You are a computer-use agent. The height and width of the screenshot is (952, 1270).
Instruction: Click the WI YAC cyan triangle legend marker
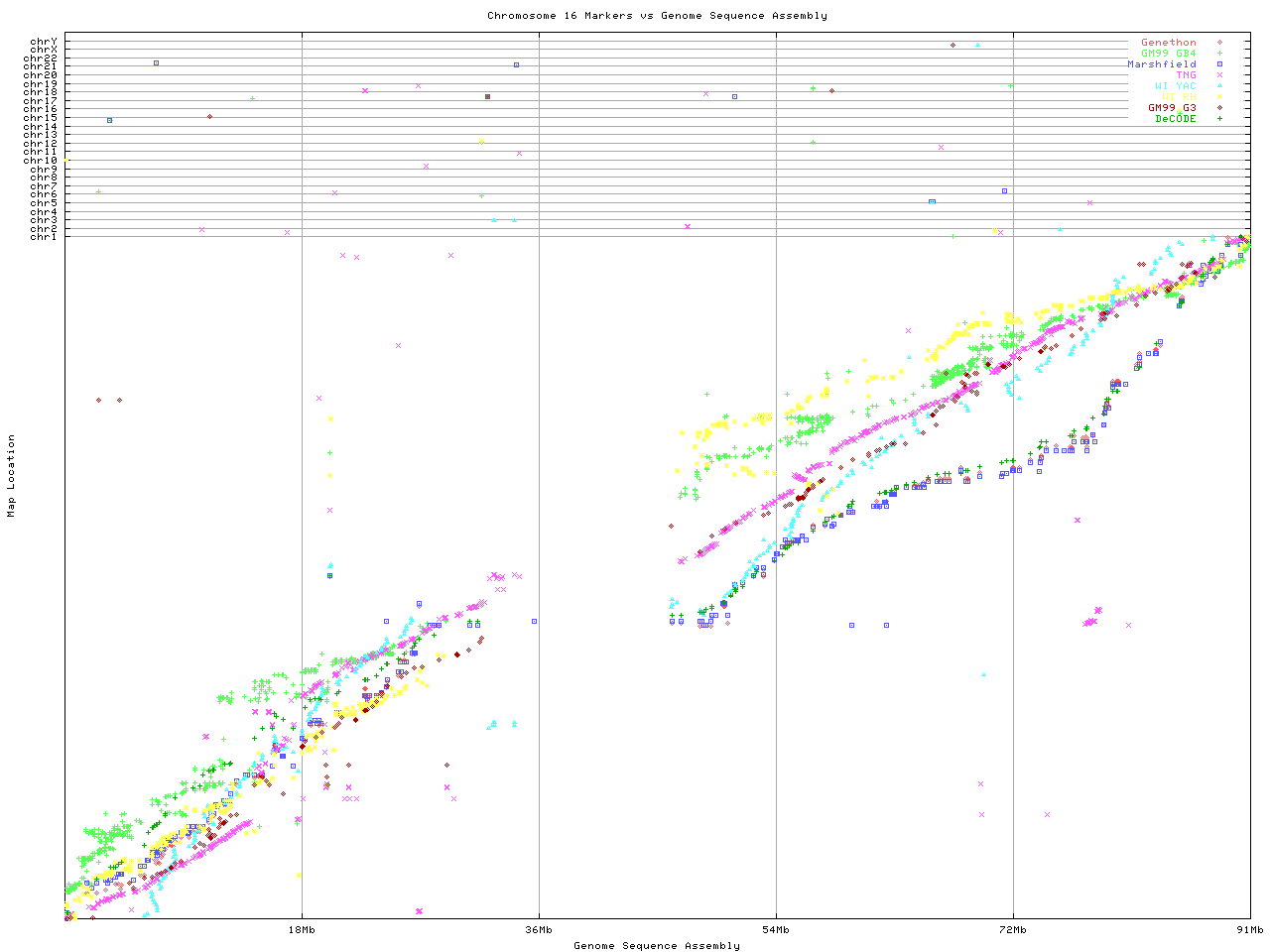[1219, 86]
